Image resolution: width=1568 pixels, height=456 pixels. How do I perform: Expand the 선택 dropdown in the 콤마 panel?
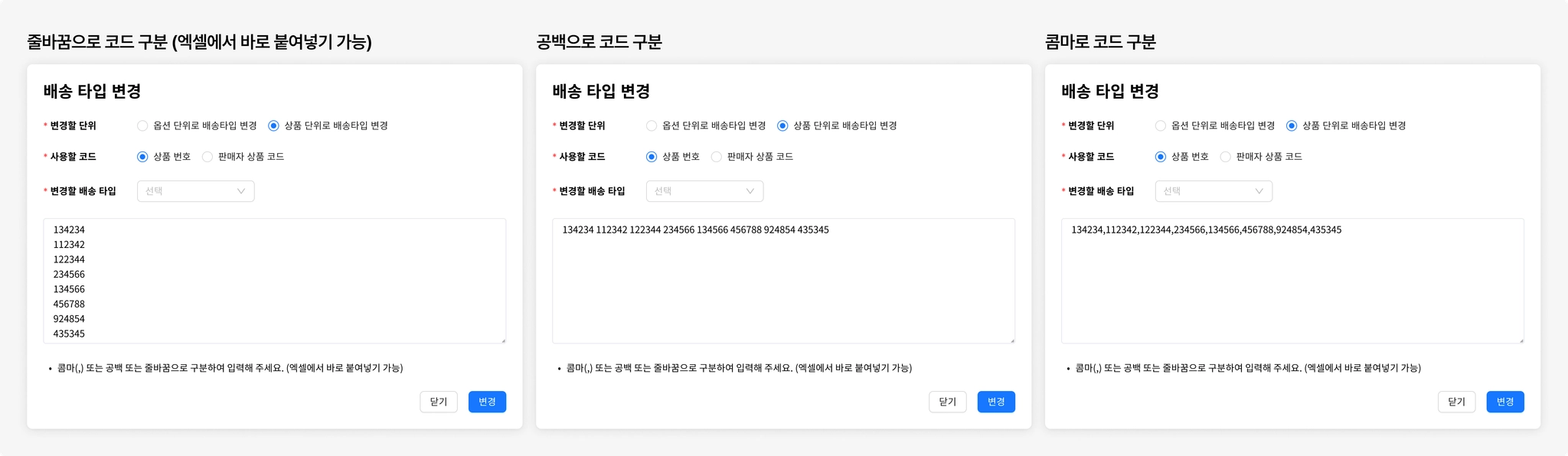(1214, 191)
